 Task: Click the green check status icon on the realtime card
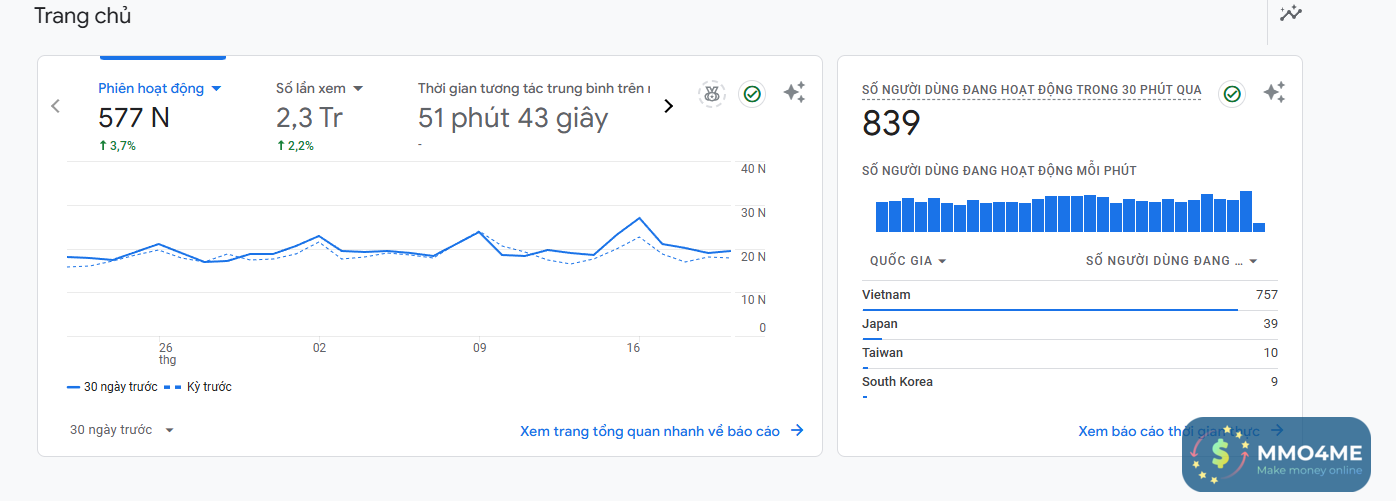tap(1232, 94)
